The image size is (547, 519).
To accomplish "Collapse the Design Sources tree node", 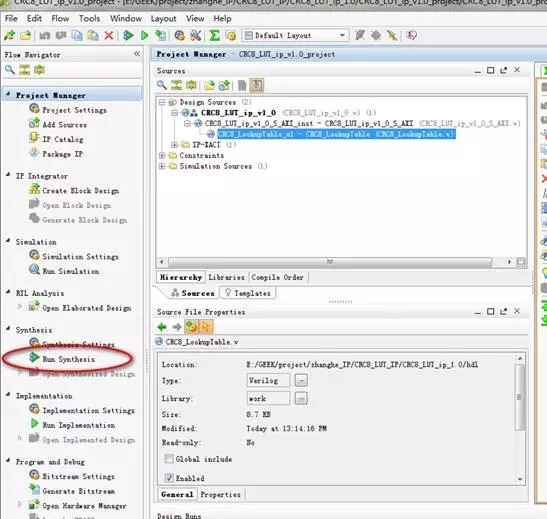I will click(x=162, y=102).
